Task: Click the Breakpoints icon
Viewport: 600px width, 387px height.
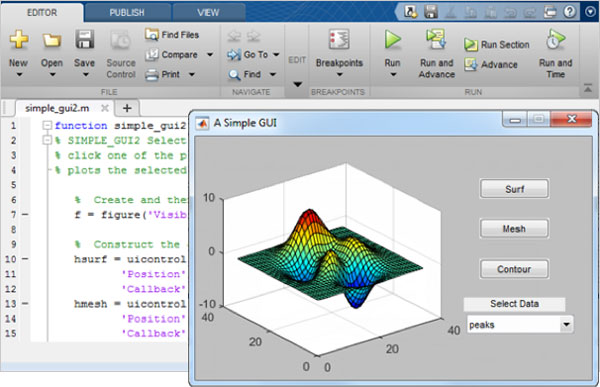Action: tap(339, 39)
